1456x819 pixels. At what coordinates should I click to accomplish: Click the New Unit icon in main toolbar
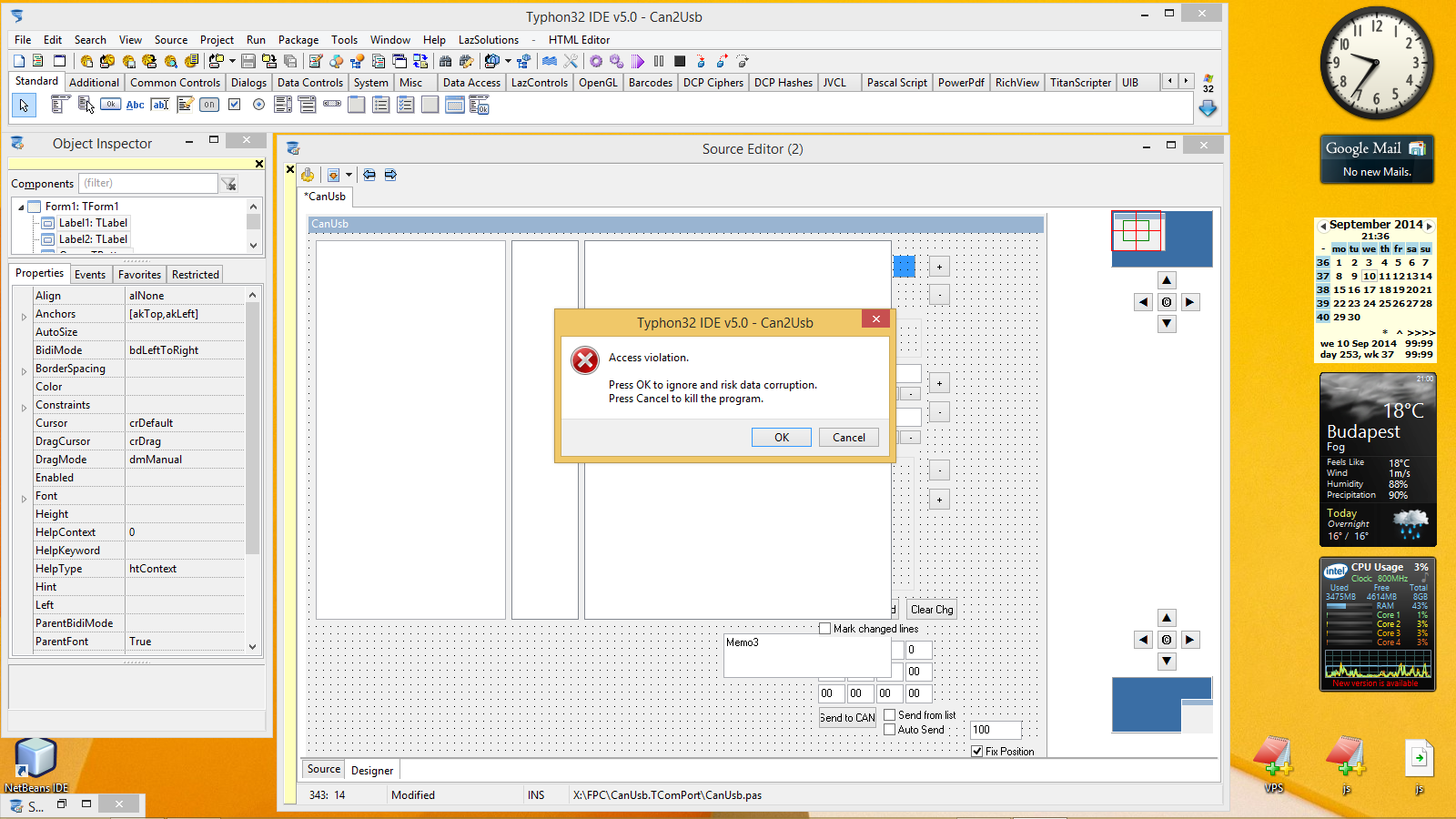(37, 61)
